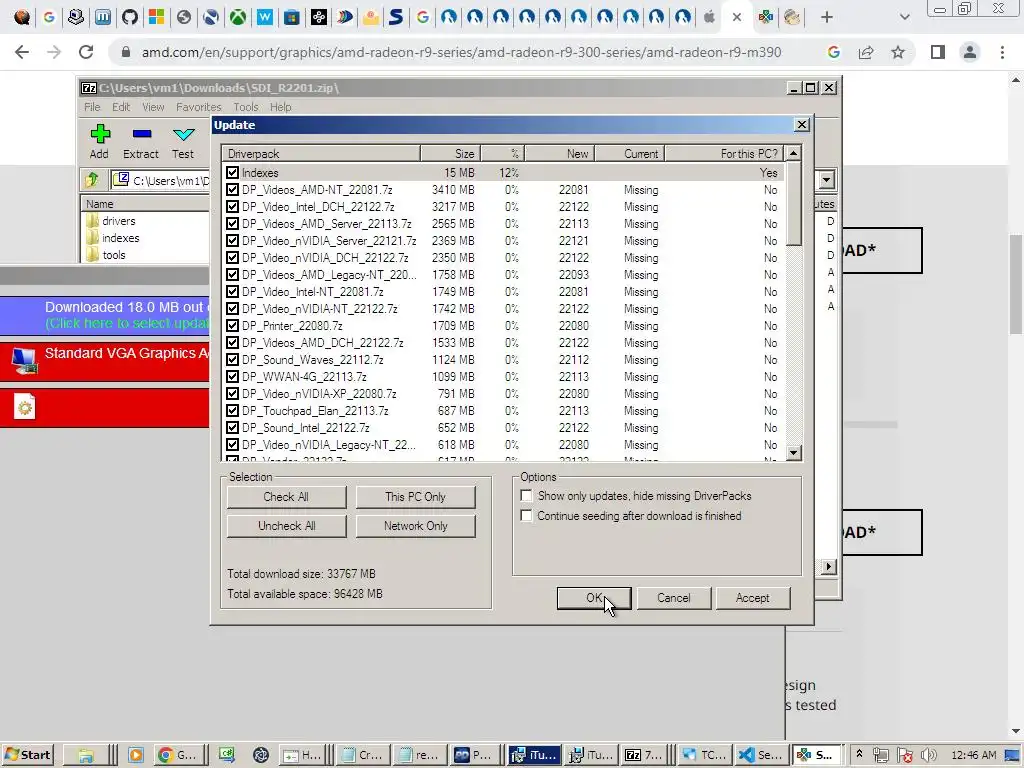The image size is (1024, 768).
Task: Open the 7-Zip File menu
Action: [x=92, y=106]
